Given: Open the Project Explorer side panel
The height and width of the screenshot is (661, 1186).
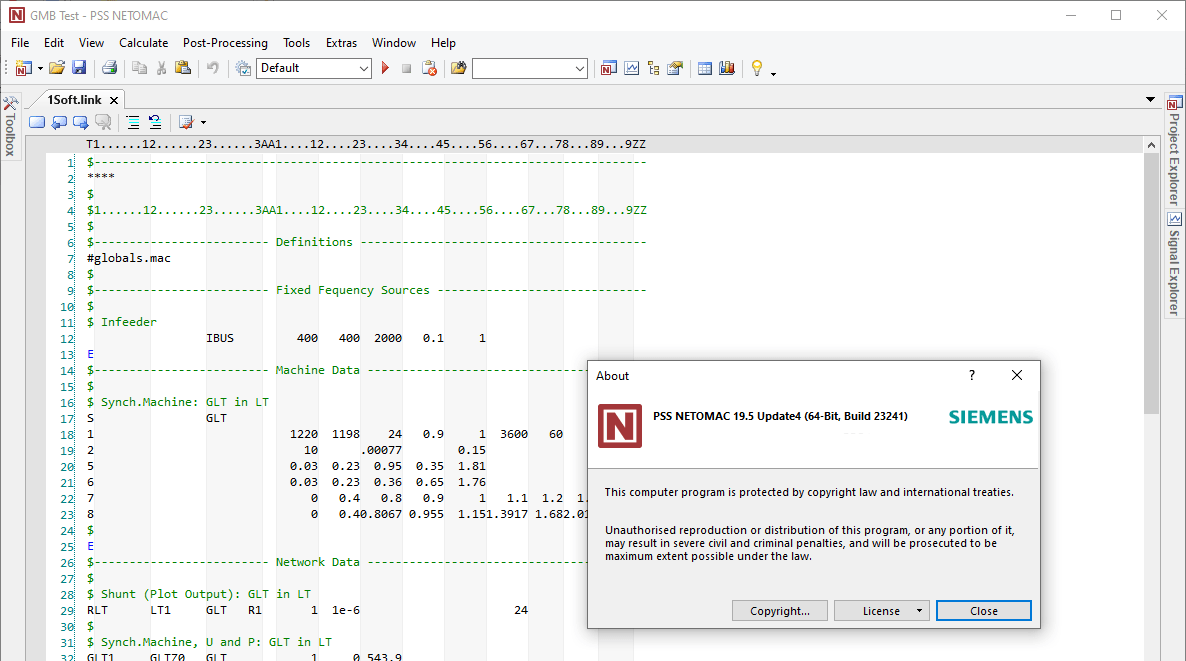Looking at the screenshot, I should click(1174, 150).
